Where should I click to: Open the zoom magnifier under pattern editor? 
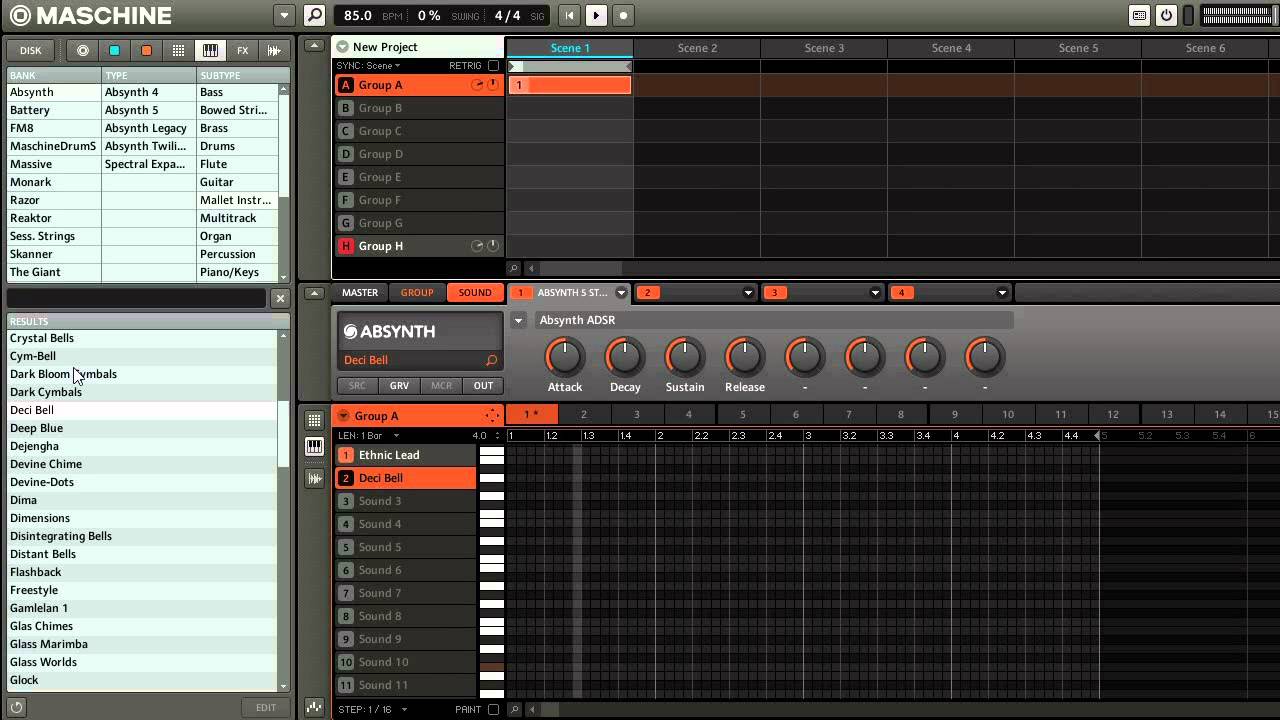514,709
